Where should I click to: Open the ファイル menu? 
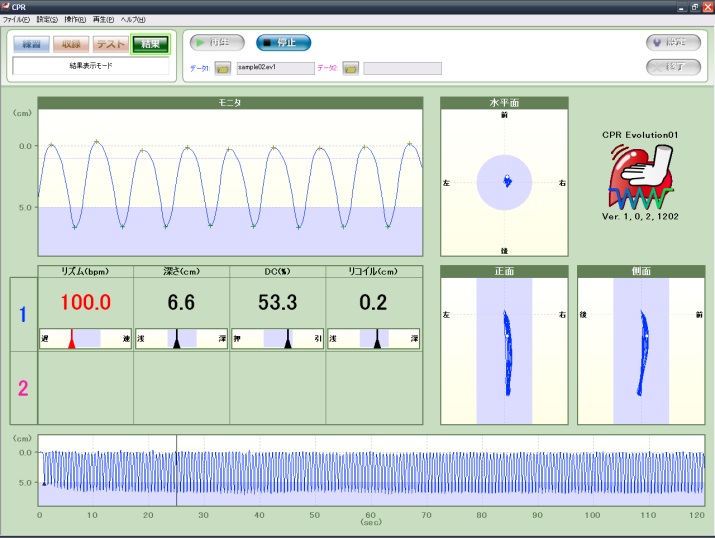tap(17, 20)
